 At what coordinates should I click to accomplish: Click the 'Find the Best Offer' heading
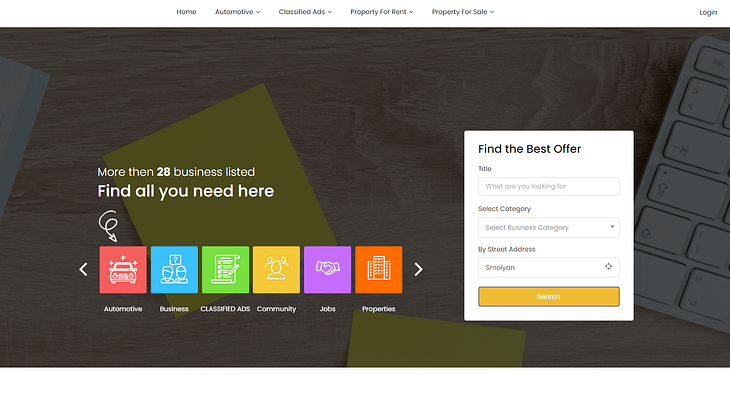coord(529,149)
